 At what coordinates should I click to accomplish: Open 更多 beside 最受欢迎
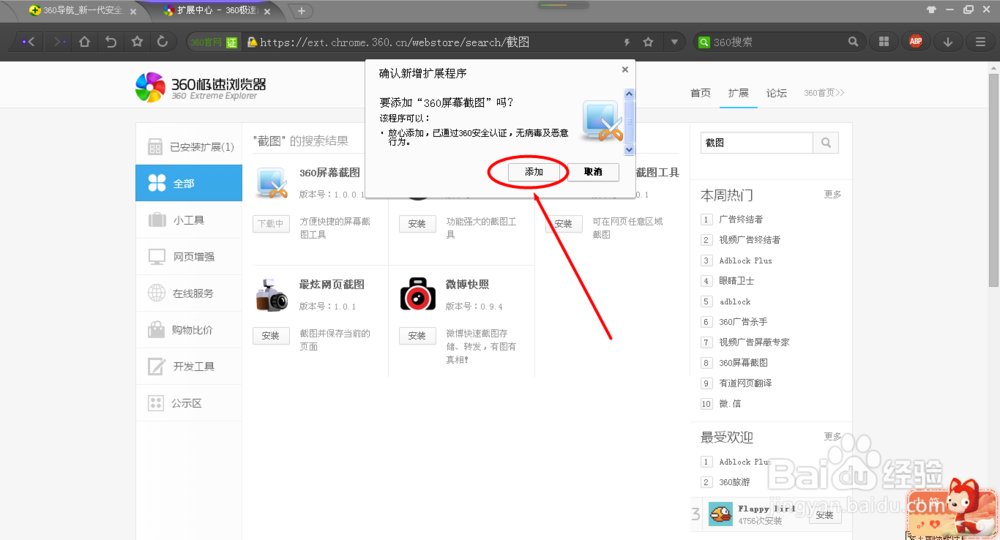[832, 437]
